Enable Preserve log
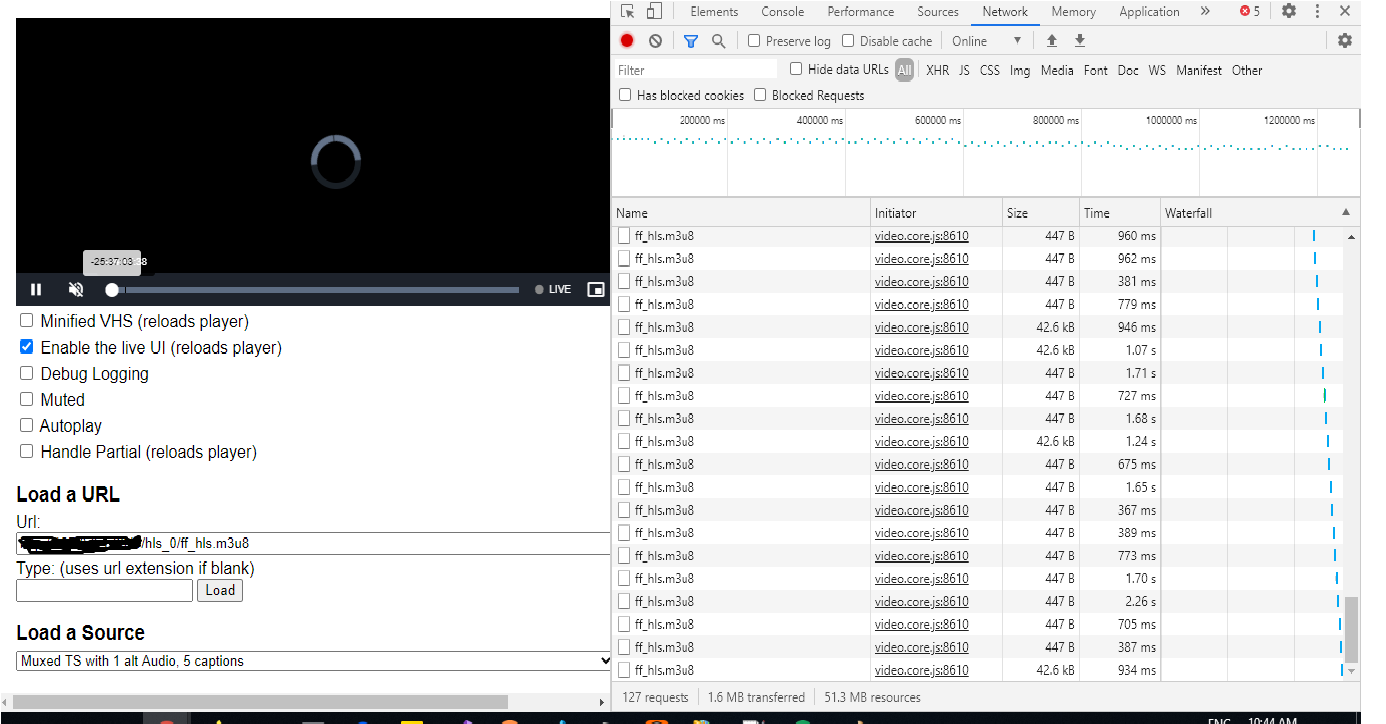The width and height of the screenshot is (1386, 724). 754,40
